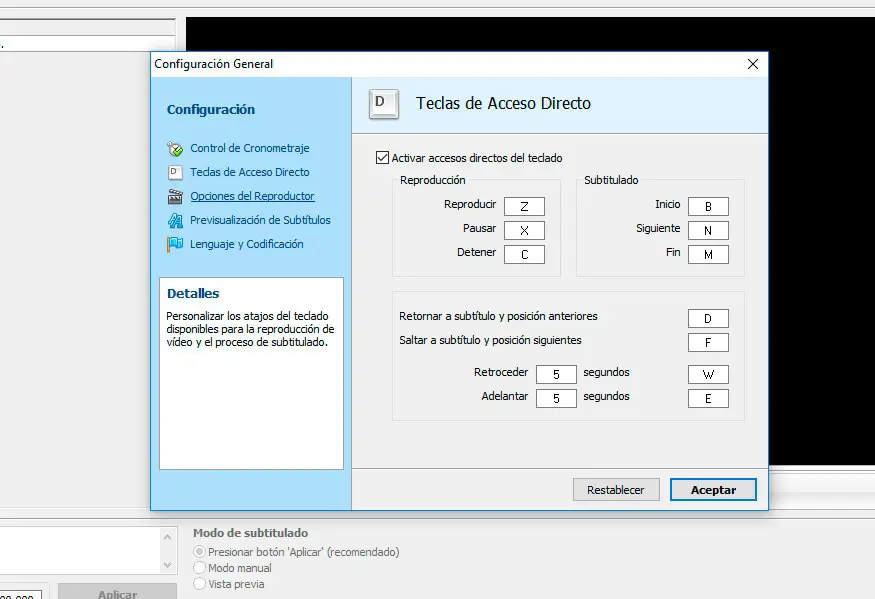Click the Reproducción group label
The width and height of the screenshot is (875, 599).
pos(432,180)
